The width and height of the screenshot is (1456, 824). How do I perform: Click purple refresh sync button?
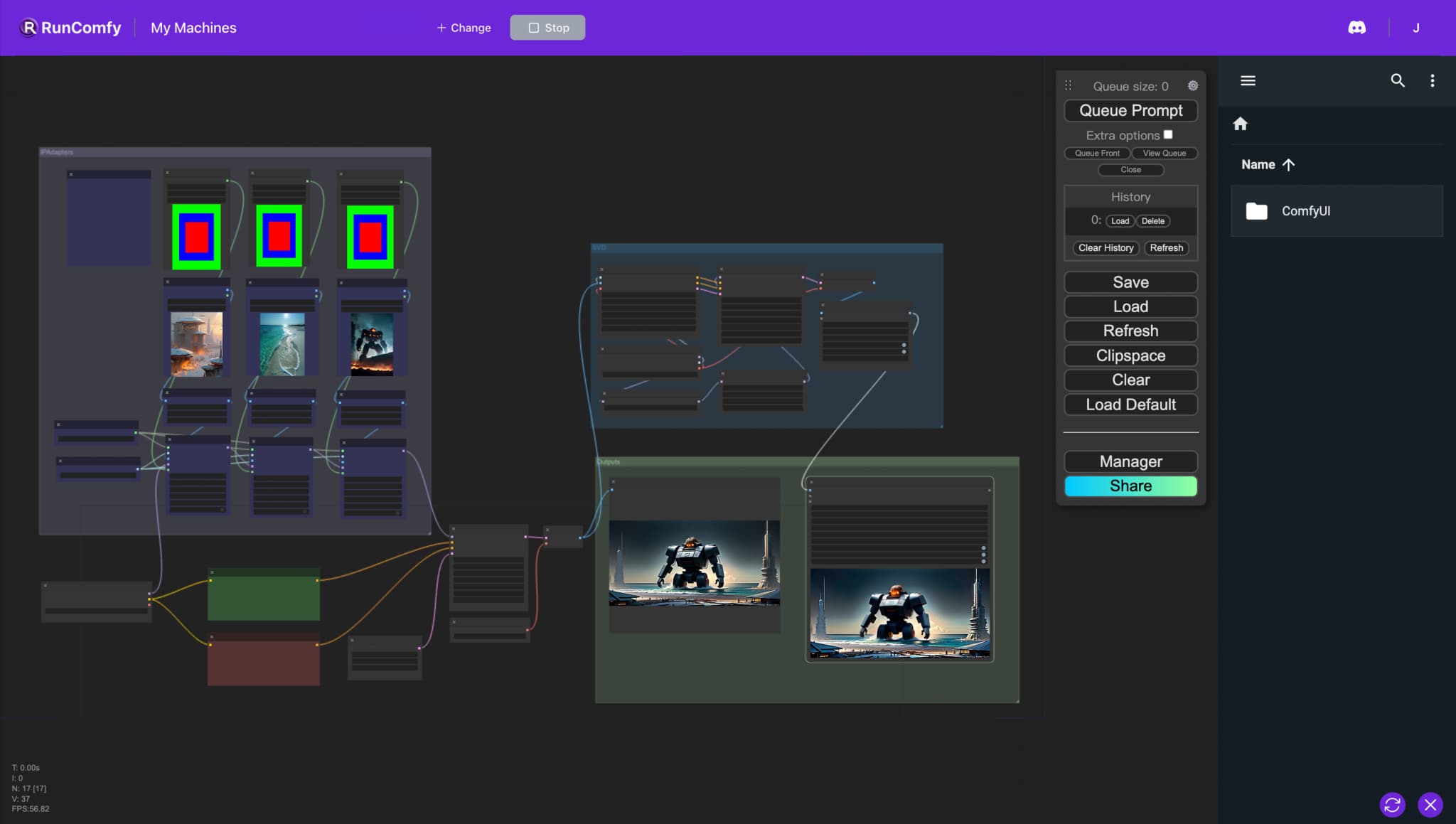click(1392, 805)
